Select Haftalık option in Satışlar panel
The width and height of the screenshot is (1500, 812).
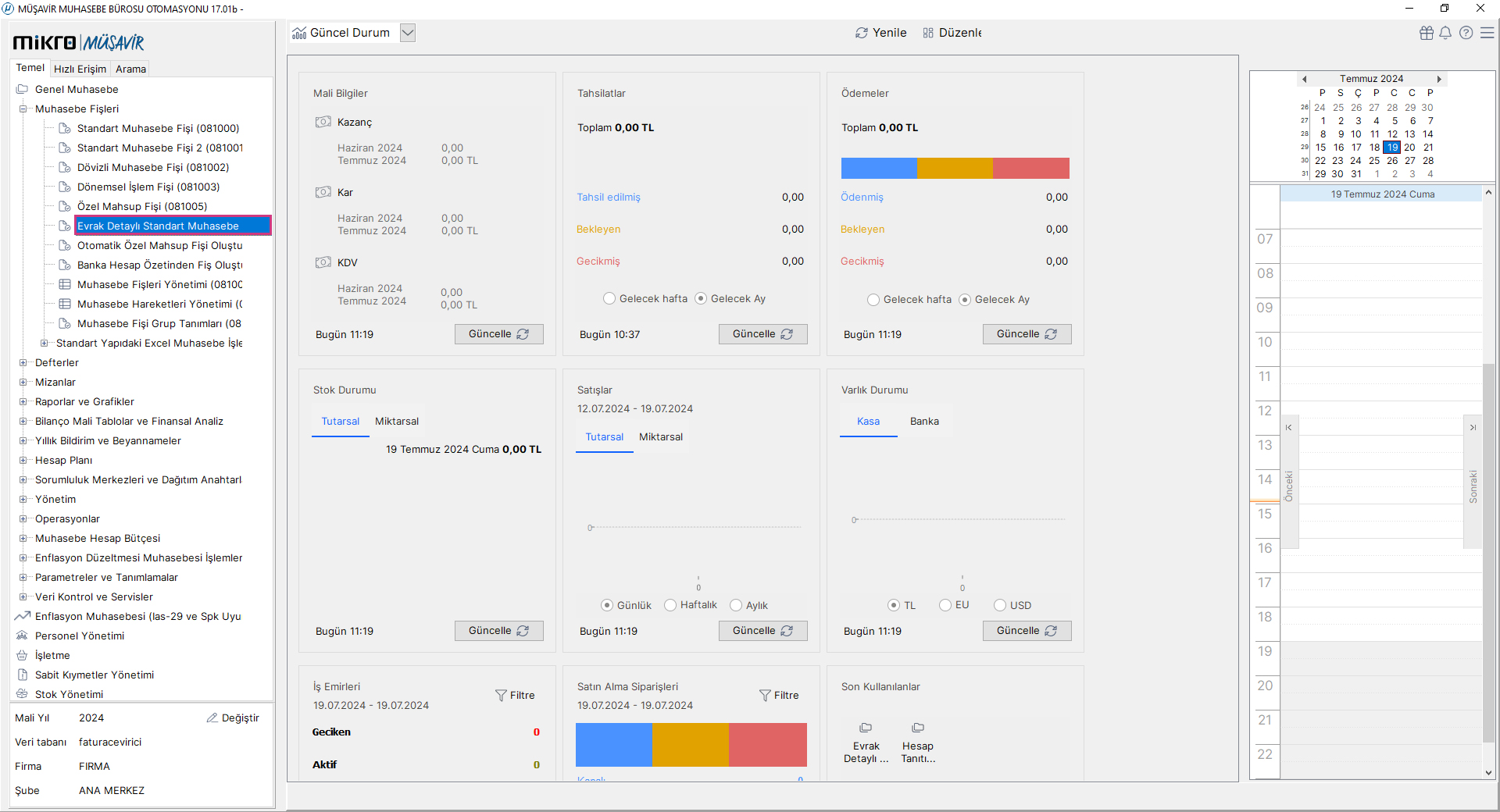coord(670,605)
